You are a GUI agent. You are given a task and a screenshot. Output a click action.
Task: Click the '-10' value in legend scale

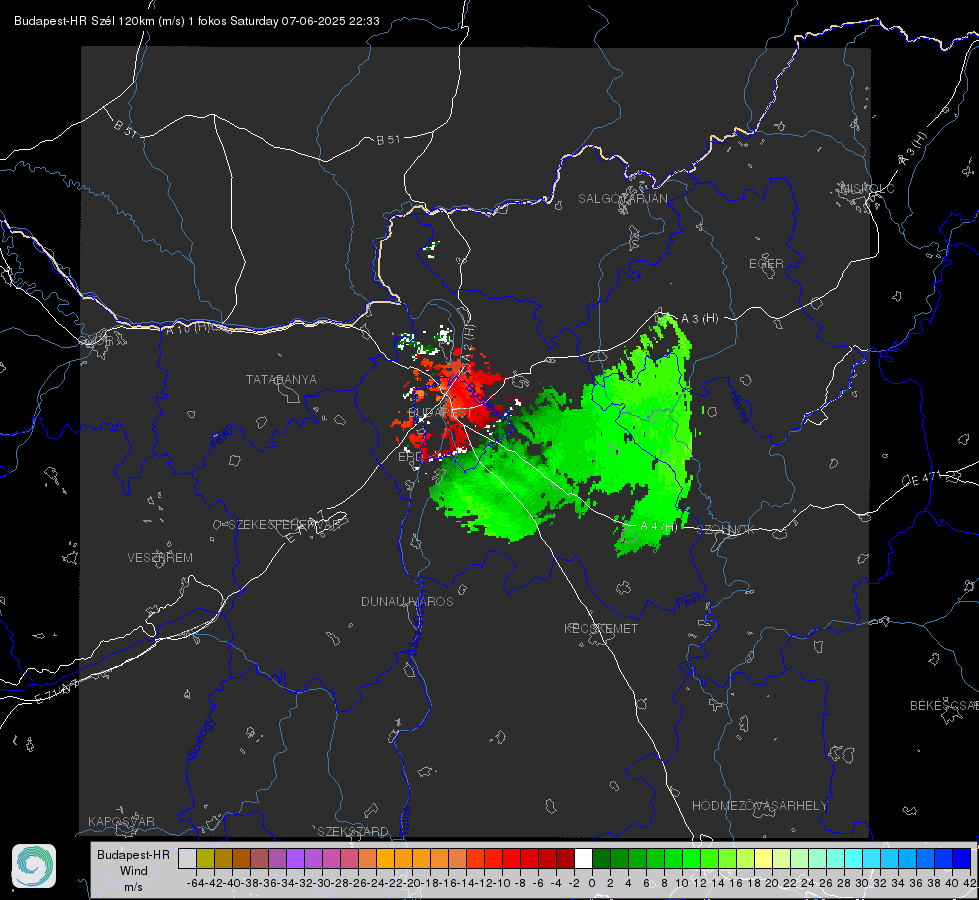coord(502,883)
